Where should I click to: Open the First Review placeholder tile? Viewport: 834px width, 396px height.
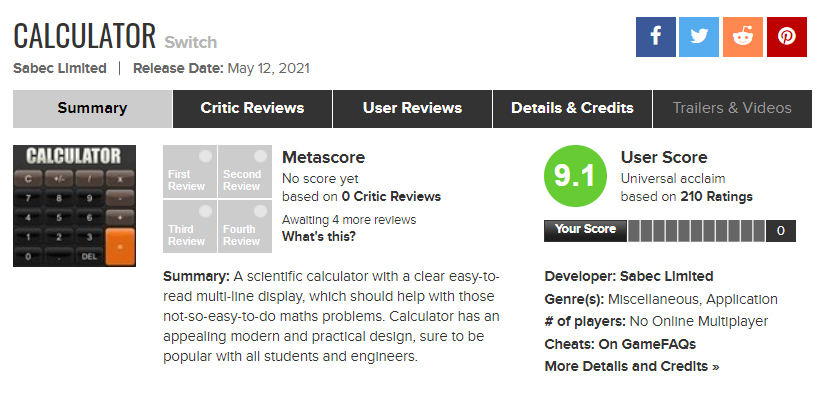[189, 172]
